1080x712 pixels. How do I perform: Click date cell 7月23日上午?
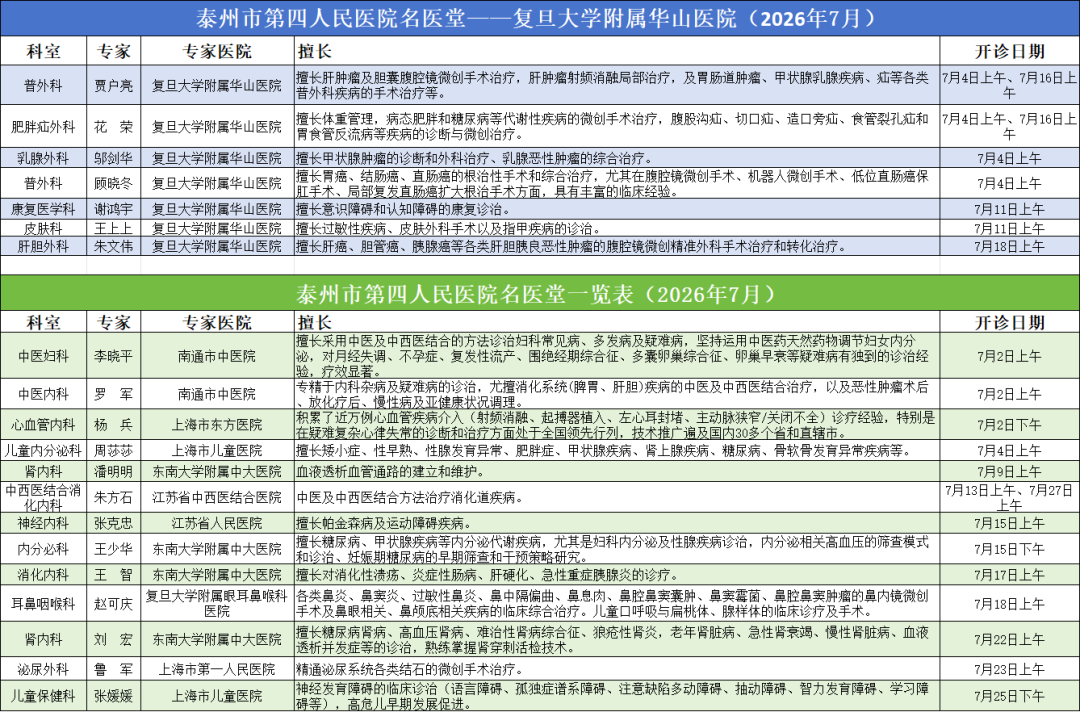pyautogui.click(x=1009, y=669)
